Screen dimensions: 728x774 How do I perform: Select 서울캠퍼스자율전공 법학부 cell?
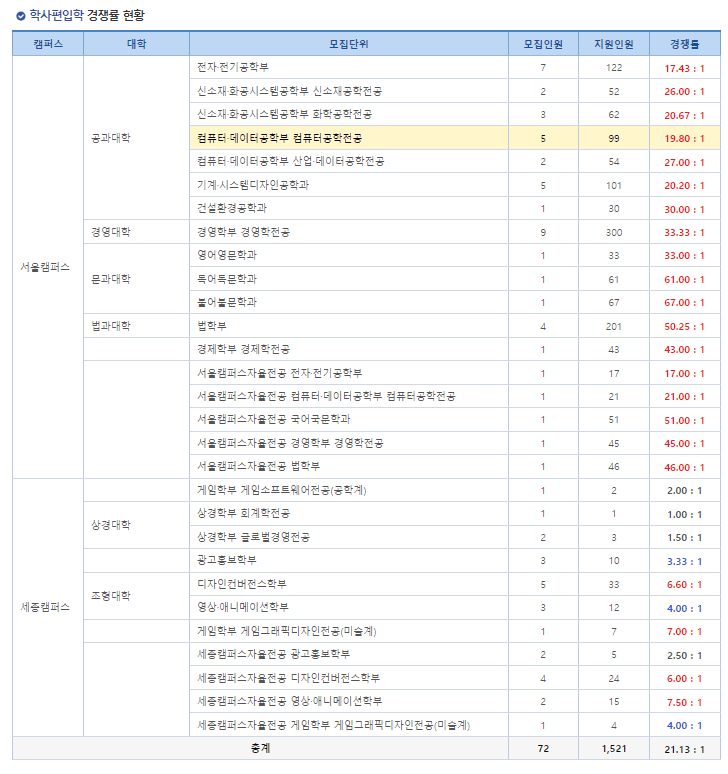click(349, 466)
